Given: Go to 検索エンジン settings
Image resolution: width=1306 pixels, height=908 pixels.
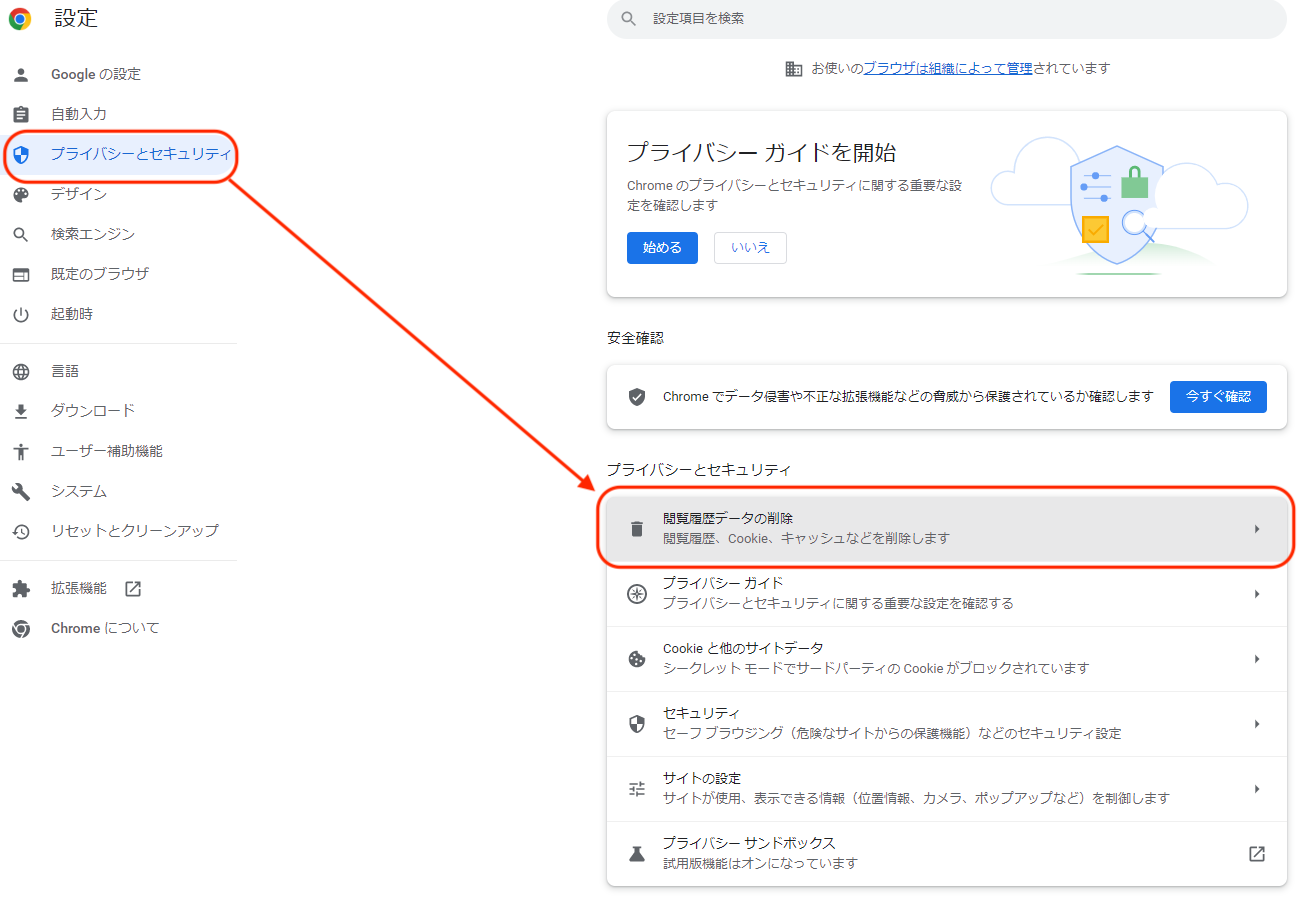Looking at the screenshot, I should click(x=93, y=234).
